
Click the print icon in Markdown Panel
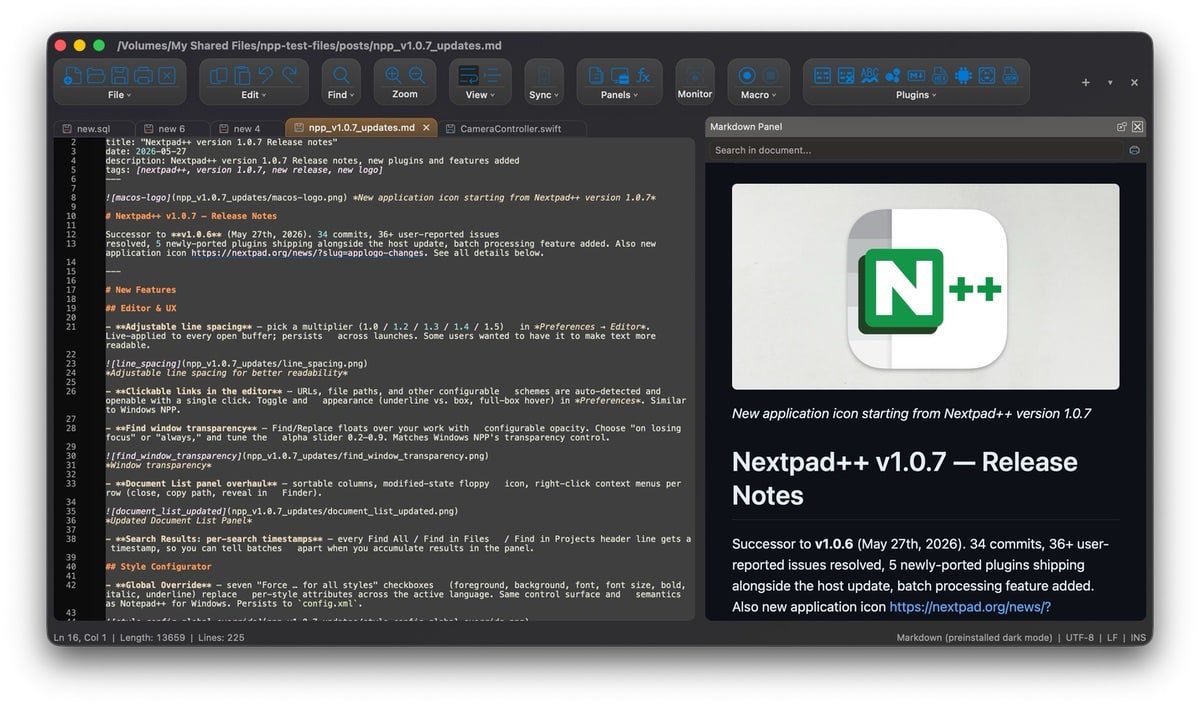[x=1134, y=150]
